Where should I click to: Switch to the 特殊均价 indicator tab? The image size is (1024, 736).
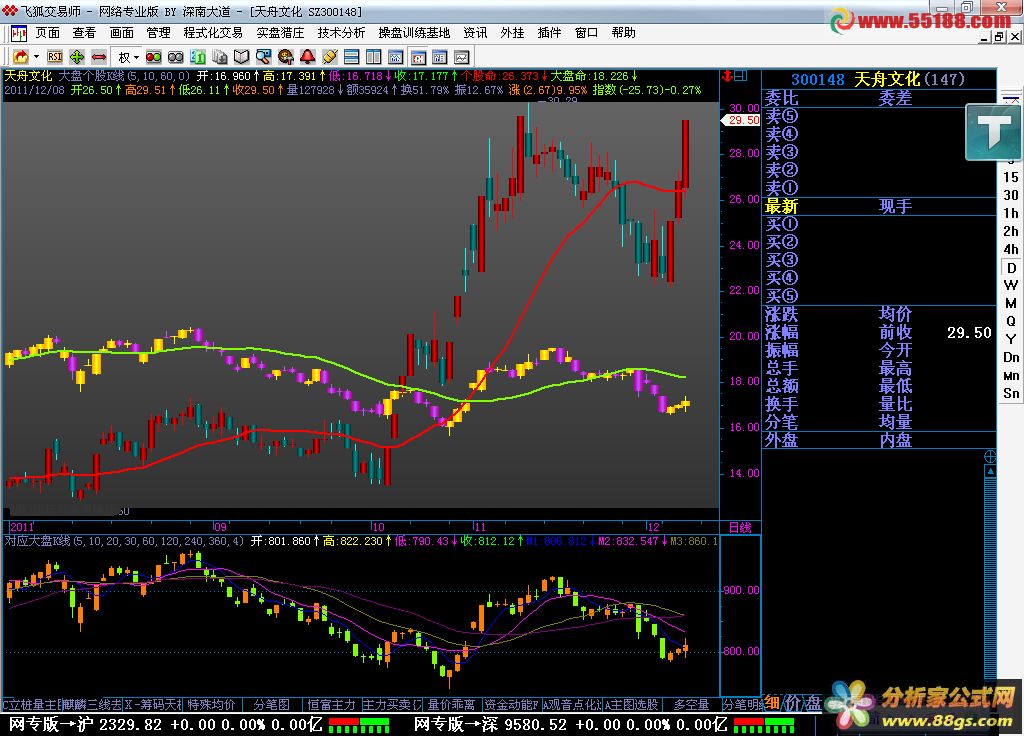211,705
